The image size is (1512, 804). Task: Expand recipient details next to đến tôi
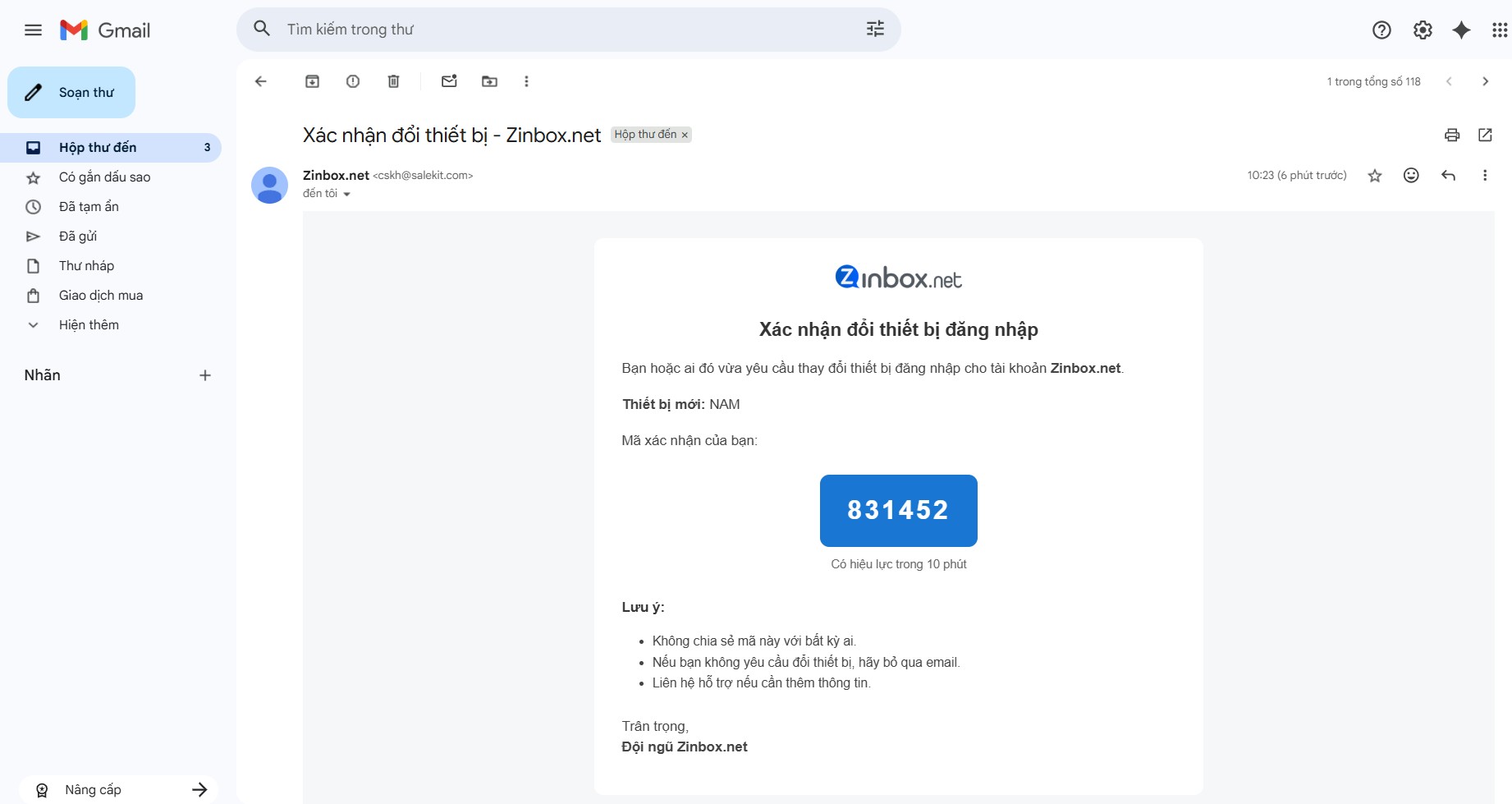346,195
